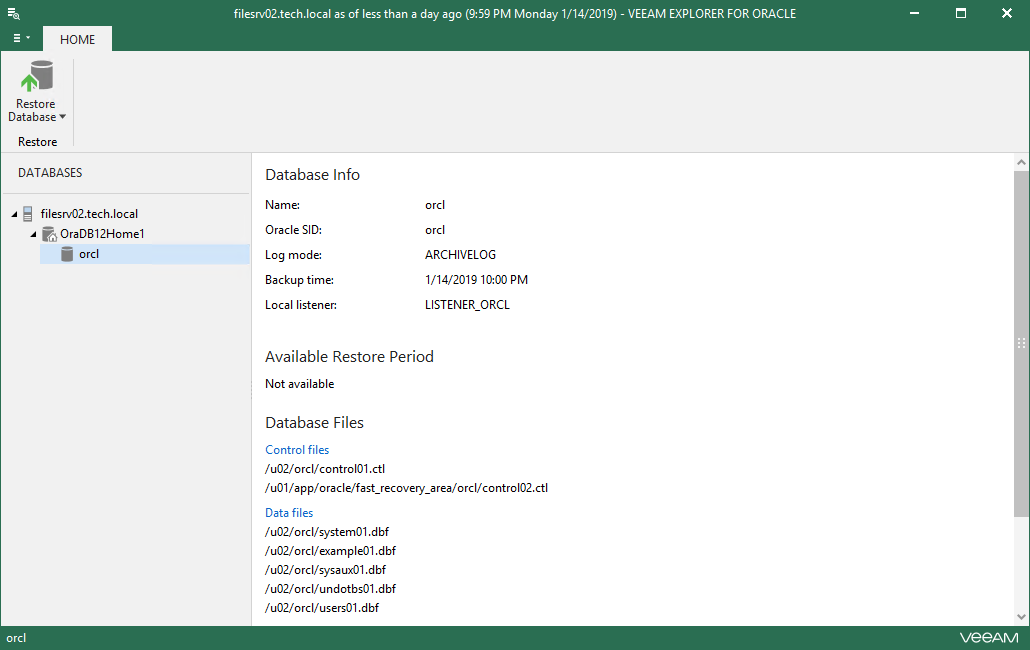Select OraDB12Home1 label in the tree
This screenshot has width=1030, height=650.
102,234
